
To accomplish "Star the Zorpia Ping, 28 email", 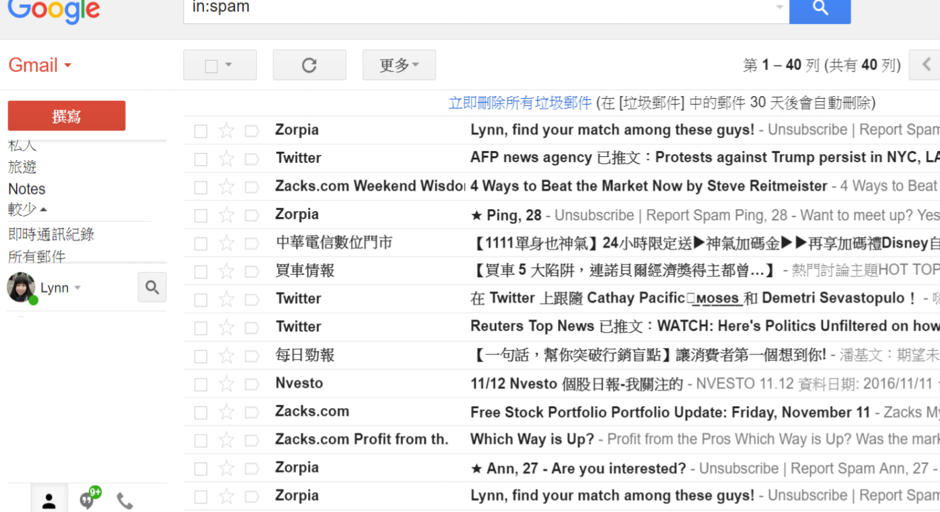I will 227,215.
